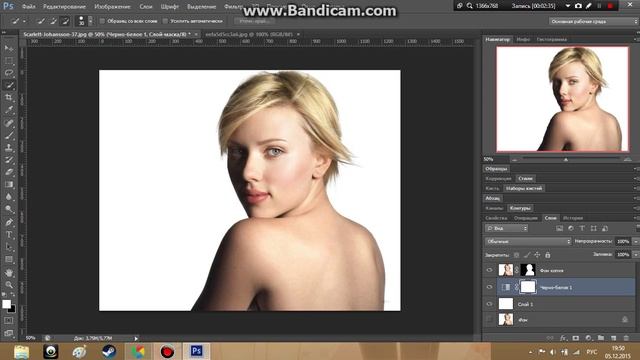This screenshot has height=360, width=640.
Task: Show the 'Фон' background layer
Action: point(489,320)
